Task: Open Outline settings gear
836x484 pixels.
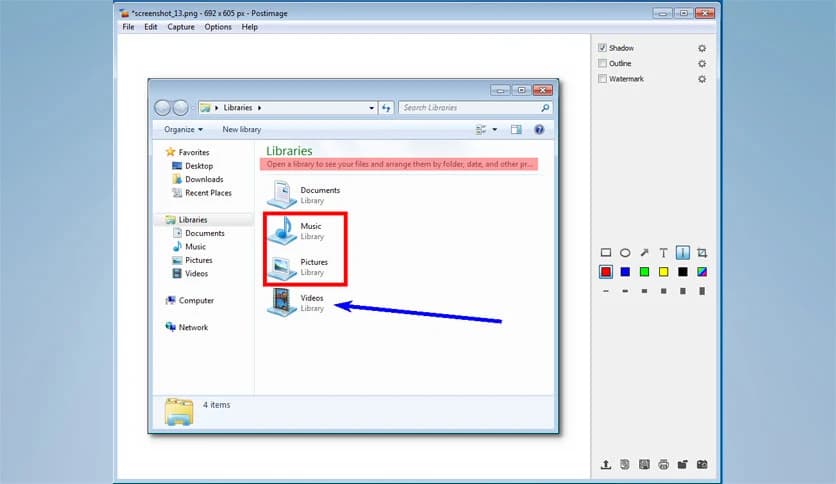Action: (x=702, y=63)
